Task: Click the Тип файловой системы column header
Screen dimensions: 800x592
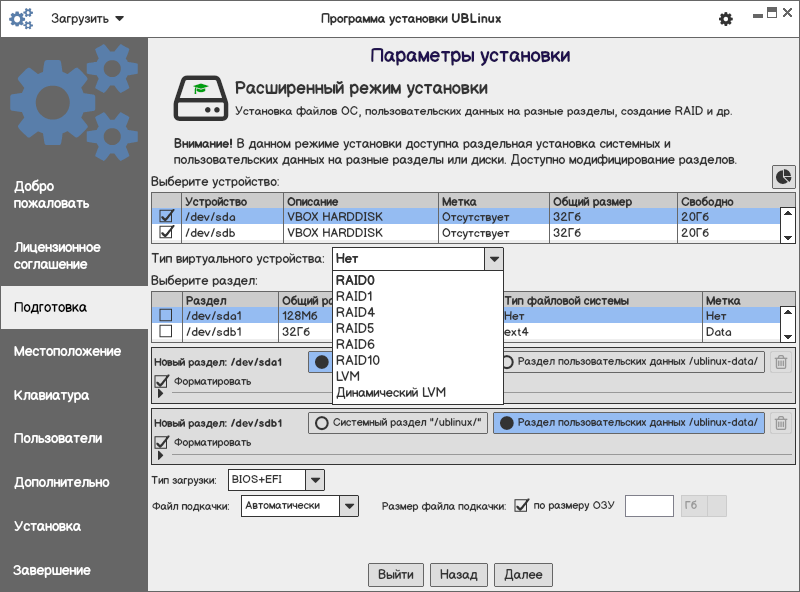Action: point(603,300)
